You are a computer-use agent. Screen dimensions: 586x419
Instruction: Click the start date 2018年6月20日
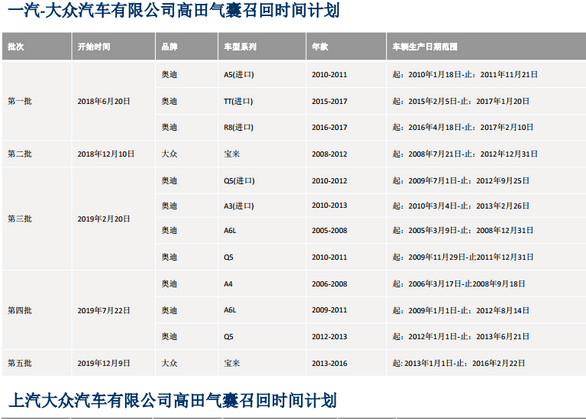[x=104, y=101]
